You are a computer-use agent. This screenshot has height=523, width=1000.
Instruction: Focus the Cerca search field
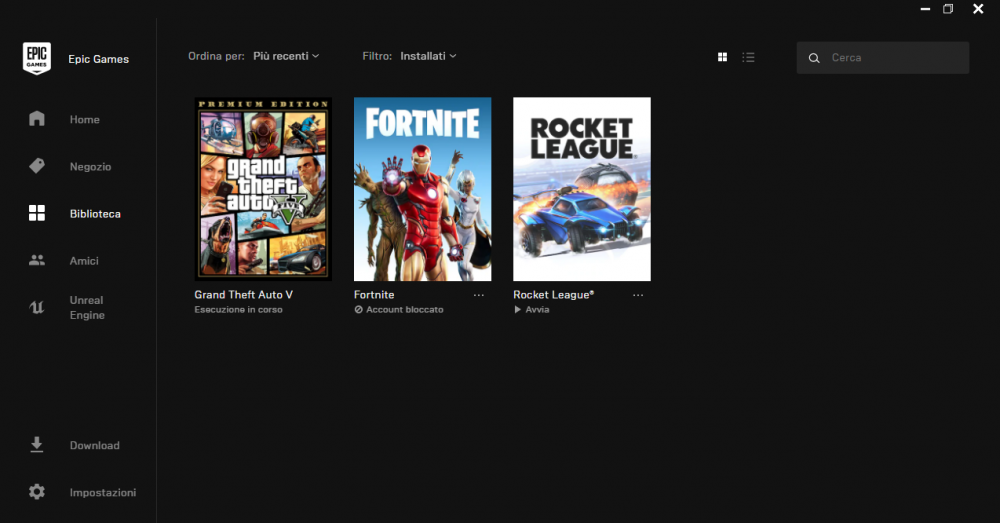pos(883,58)
